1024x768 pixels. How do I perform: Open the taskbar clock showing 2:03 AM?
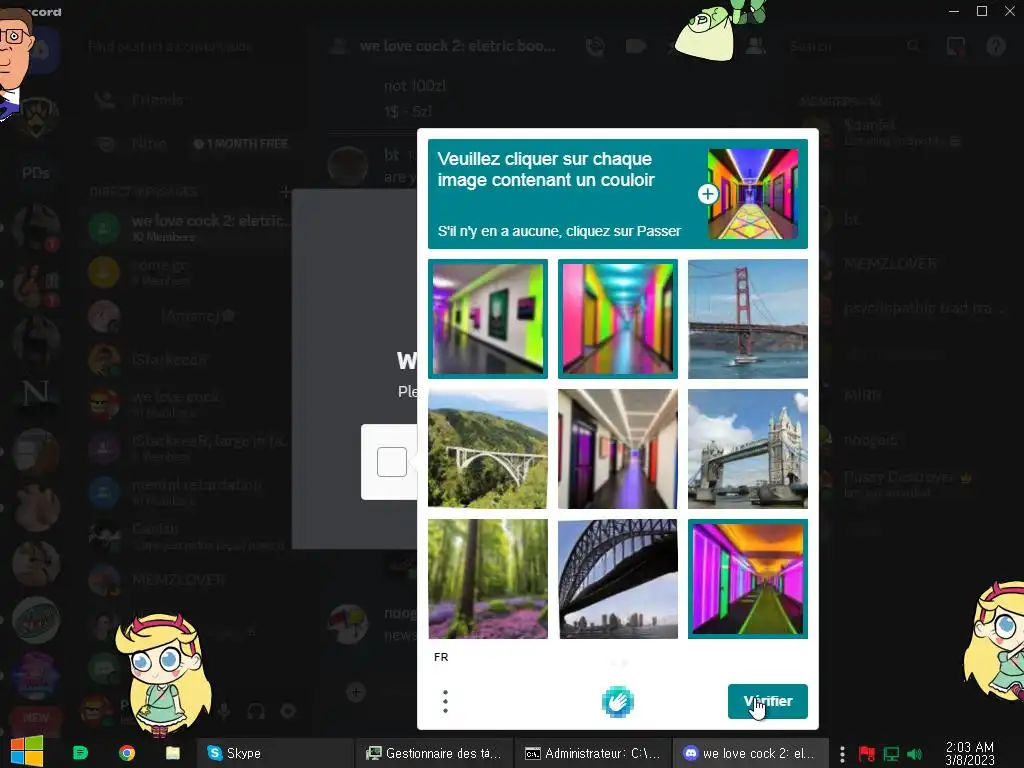click(969, 753)
